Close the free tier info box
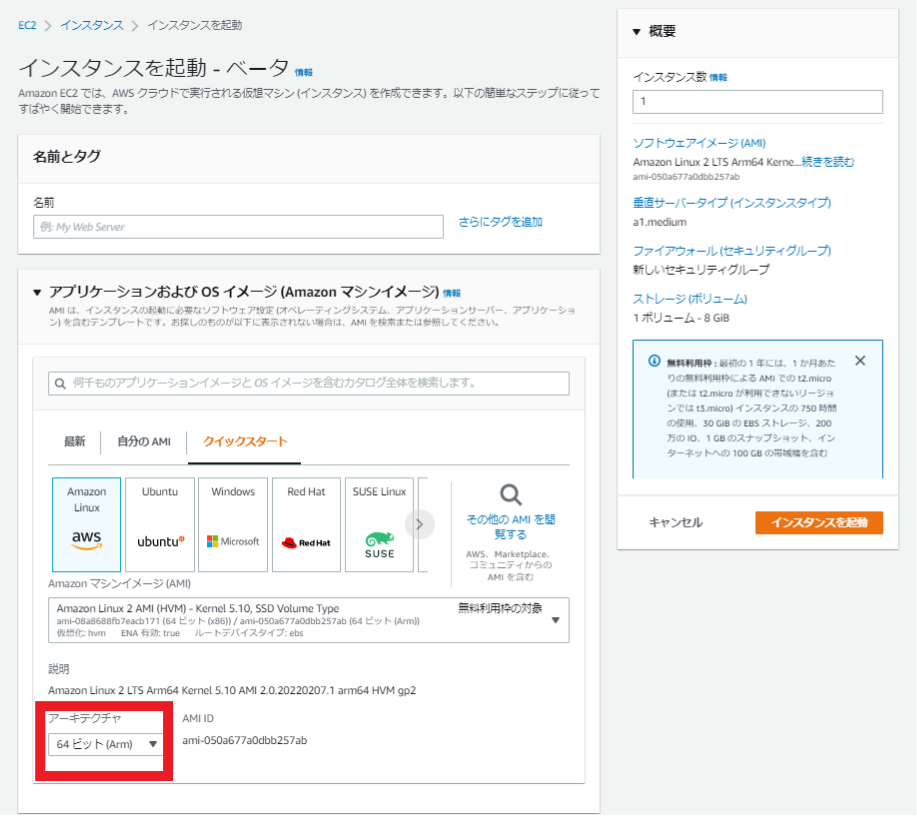This screenshot has width=917, height=816. pyautogui.click(x=860, y=361)
